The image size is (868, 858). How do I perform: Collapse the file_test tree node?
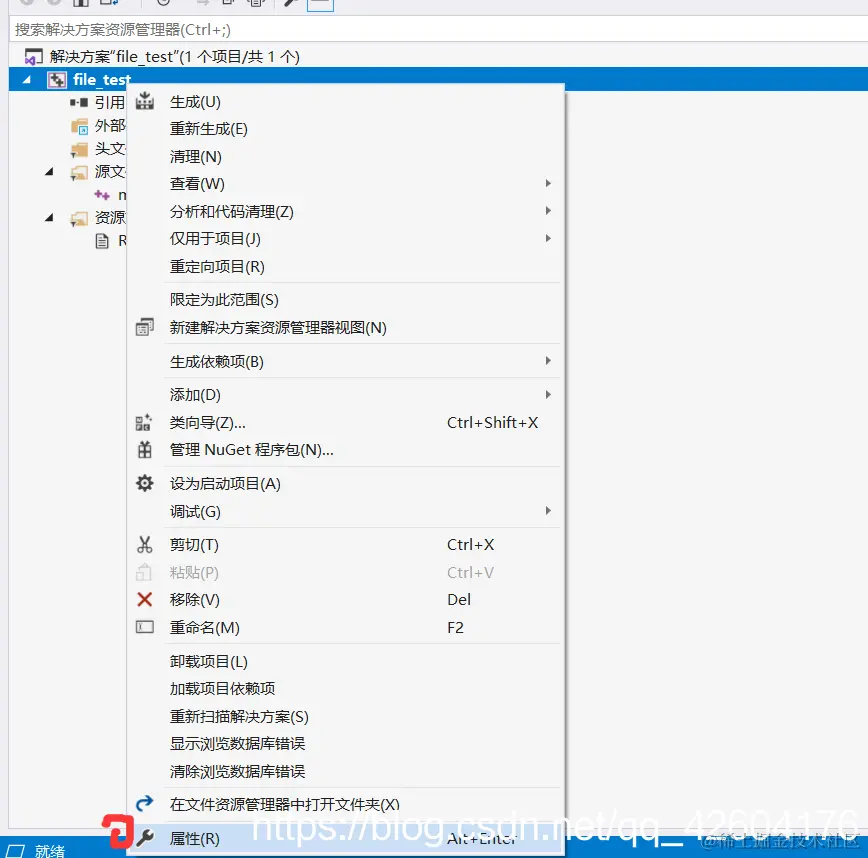tap(25, 79)
